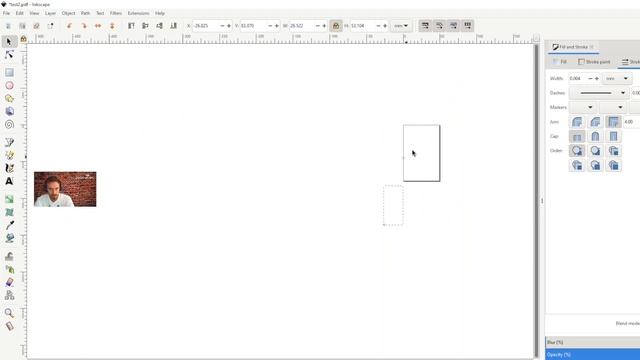Viewport: 640px width, 360px height.
Task: Select the Gradient tool
Action: (x=9, y=199)
